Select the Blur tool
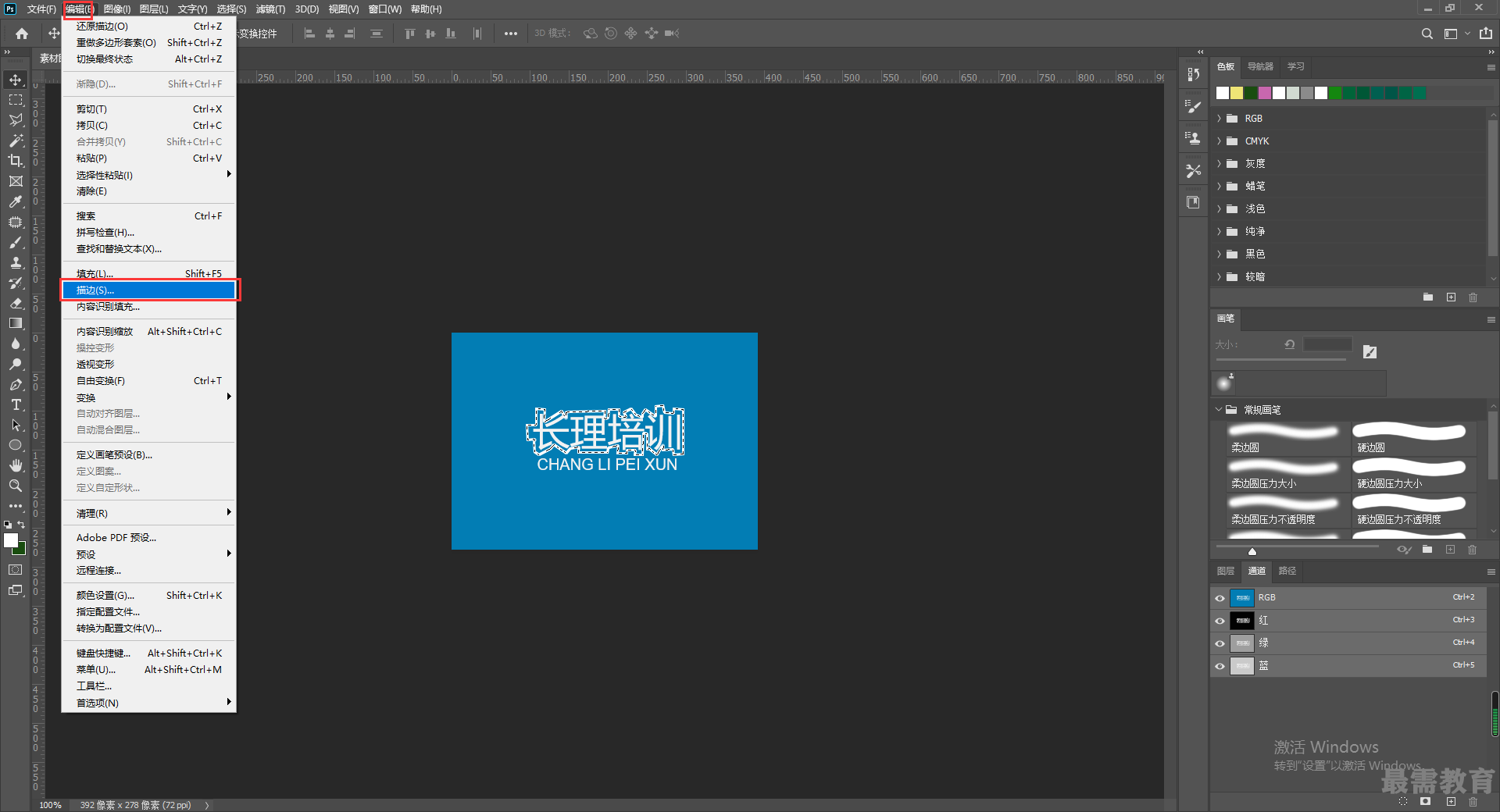 (x=16, y=344)
